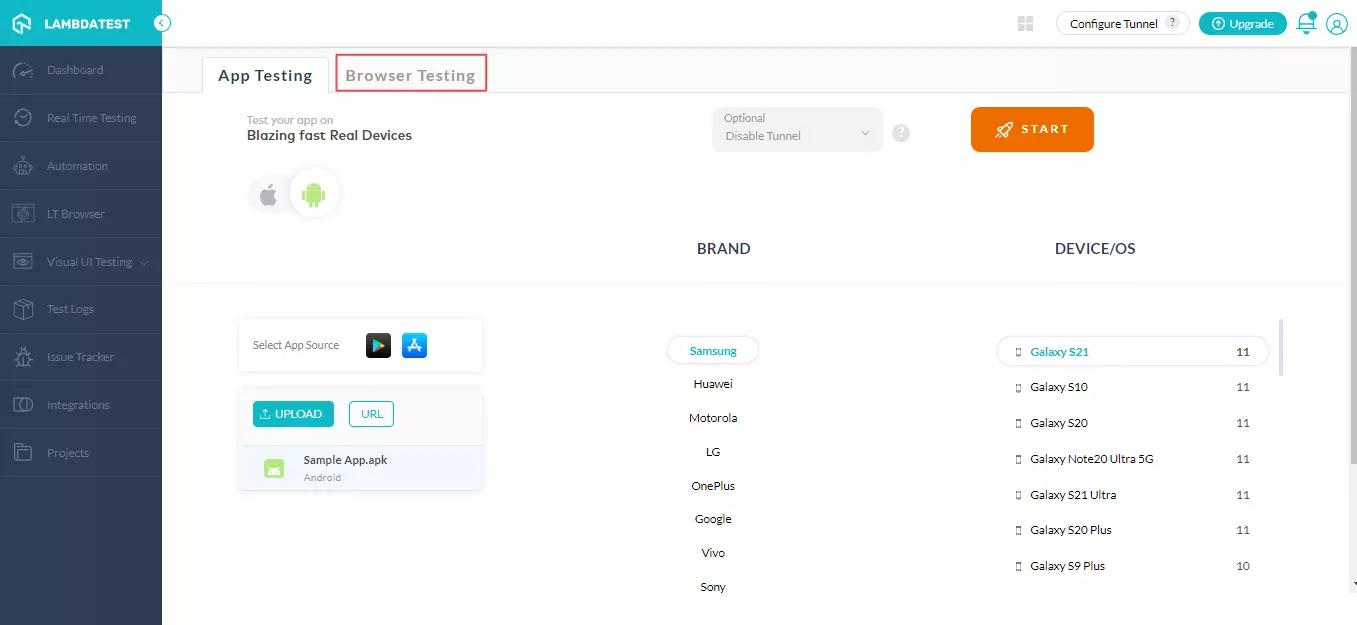
Task: Select Google Play Store app source
Action: click(378, 345)
